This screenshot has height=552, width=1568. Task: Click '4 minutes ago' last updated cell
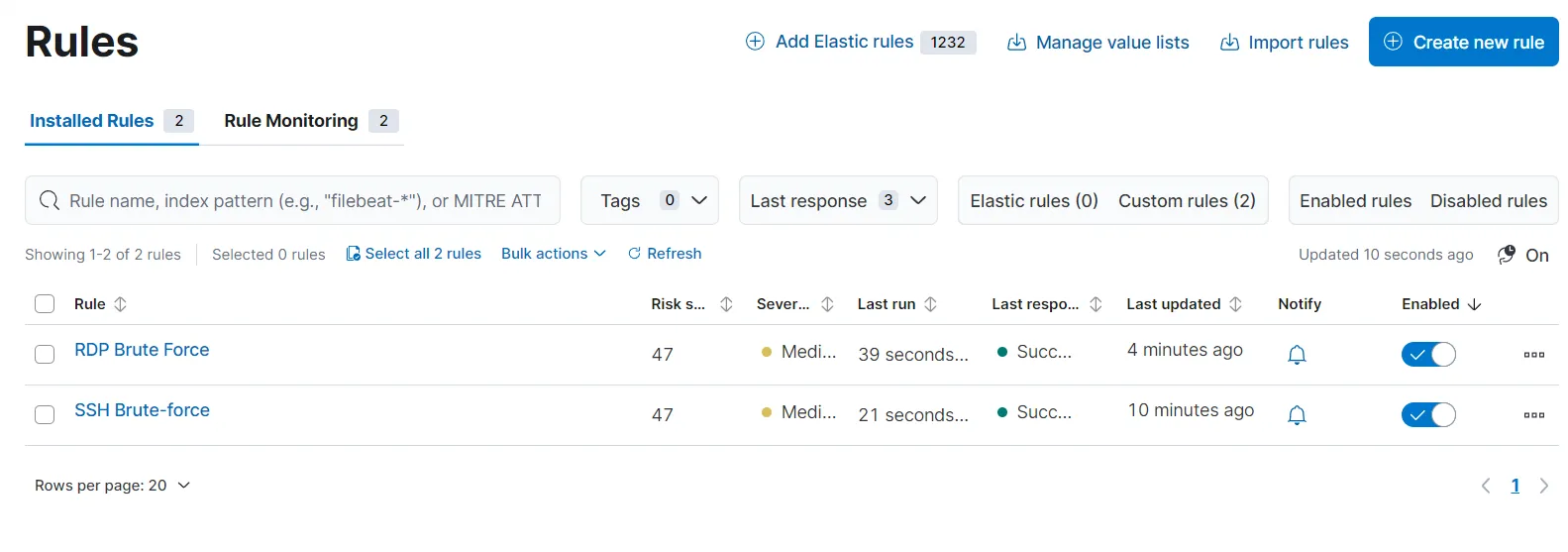pos(1185,350)
